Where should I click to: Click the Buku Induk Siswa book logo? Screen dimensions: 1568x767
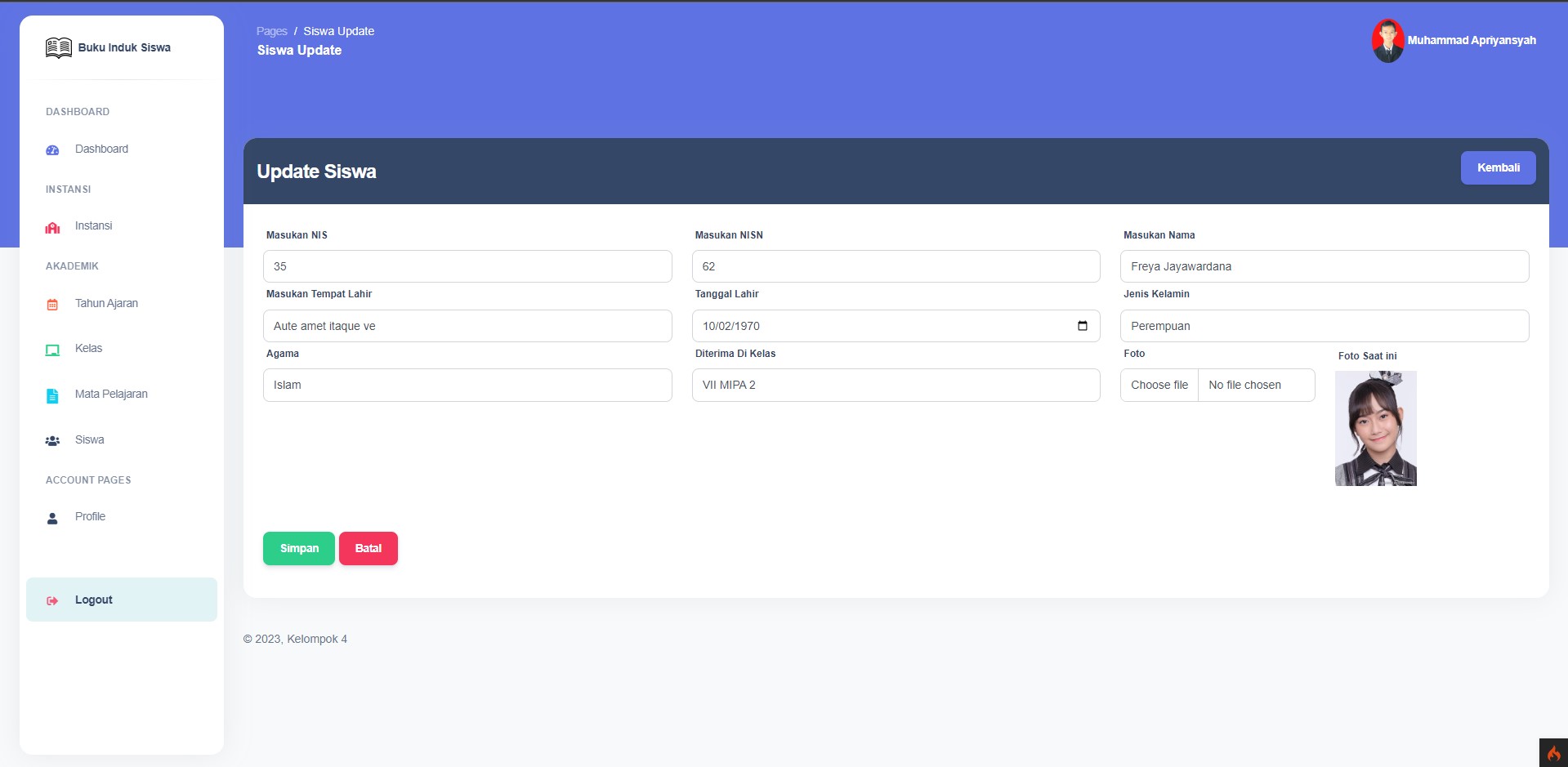tap(58, 47)
